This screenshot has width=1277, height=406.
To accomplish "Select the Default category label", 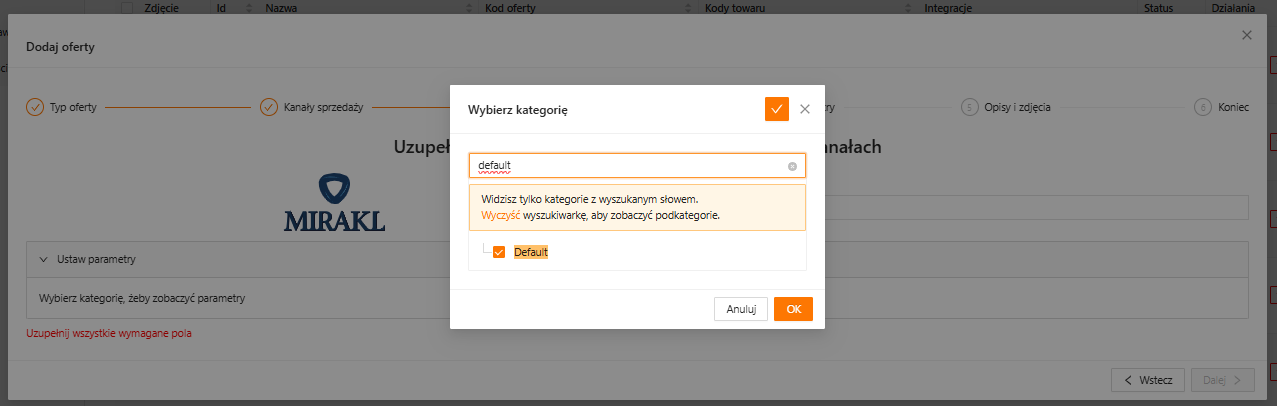I will click(531, 252).
